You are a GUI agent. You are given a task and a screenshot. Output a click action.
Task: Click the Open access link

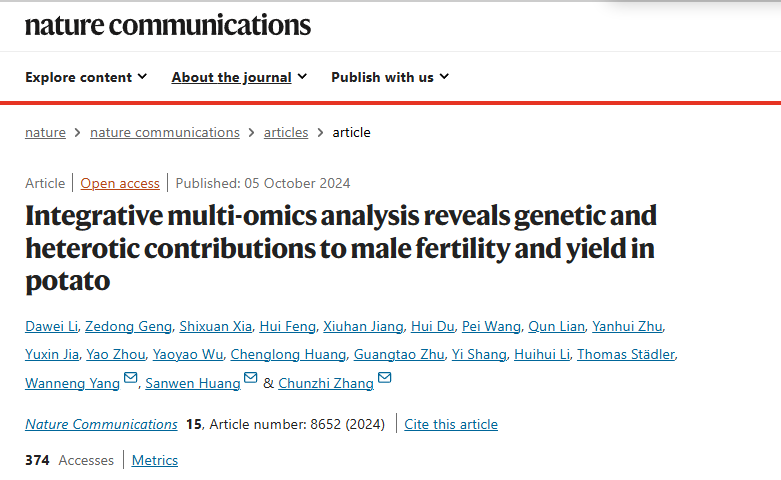click(120, 183)
